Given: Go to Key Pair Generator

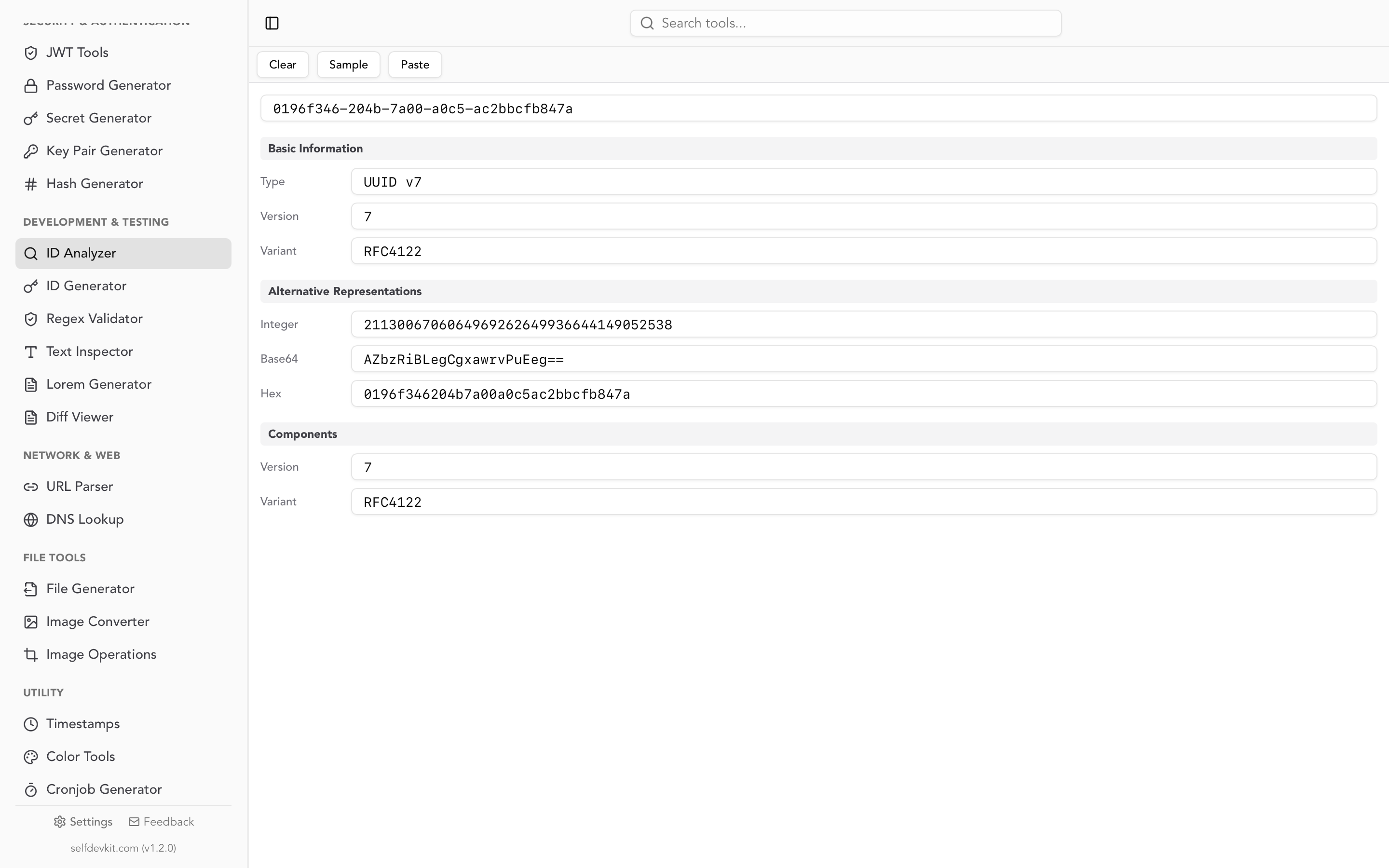Looking at the screenshot, I should pos(123,151).
